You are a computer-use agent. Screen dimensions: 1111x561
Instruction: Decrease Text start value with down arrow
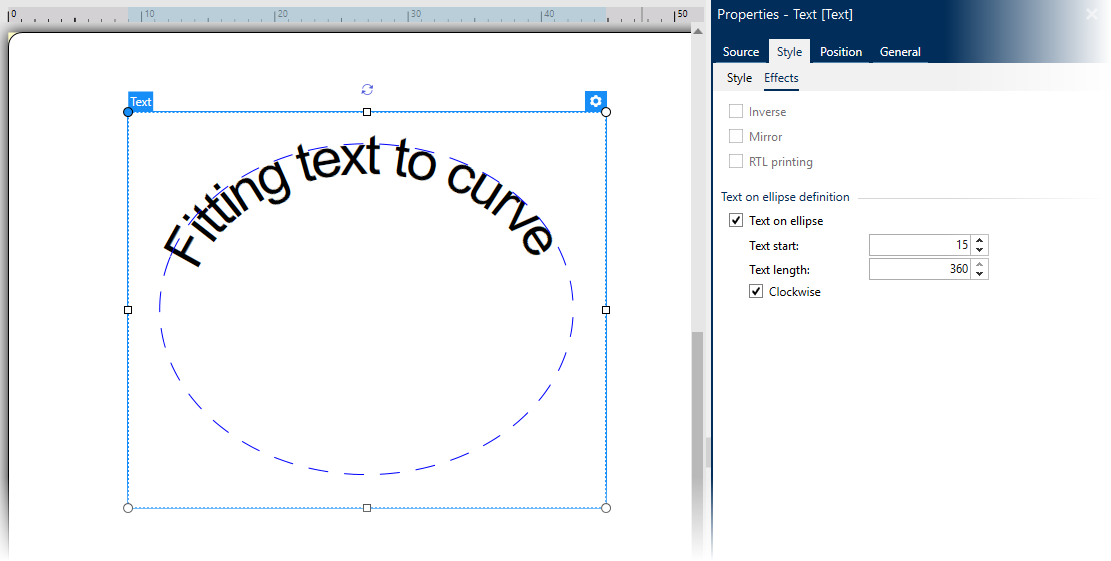(x=980, y=250)
